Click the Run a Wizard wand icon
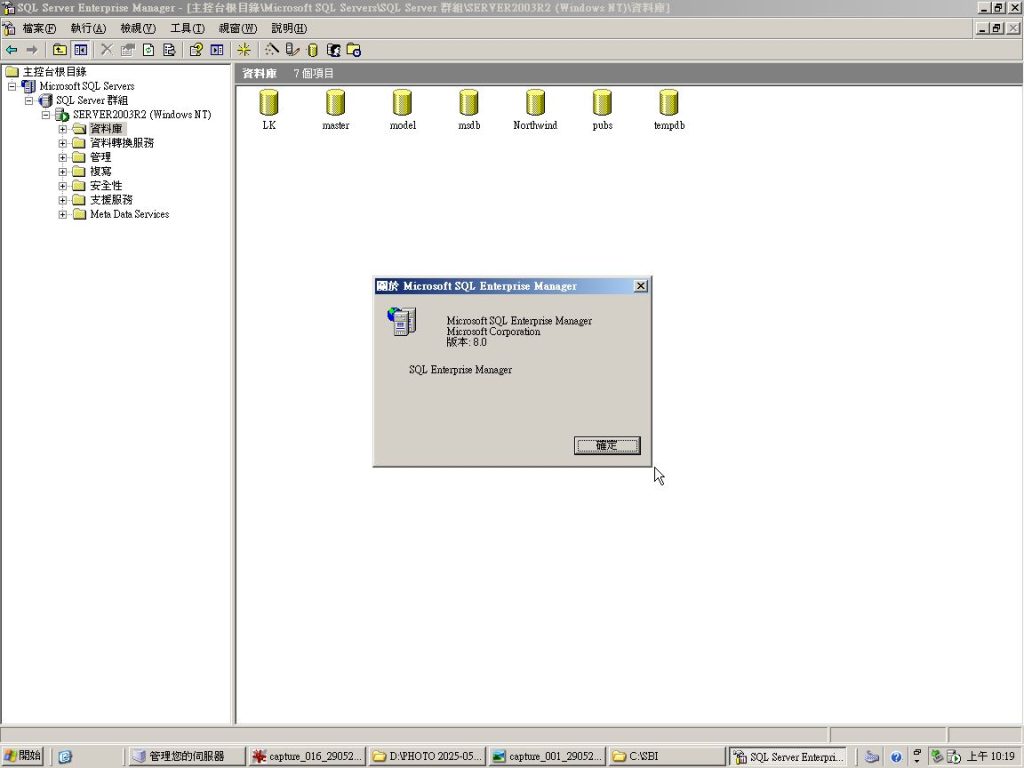 271,49
